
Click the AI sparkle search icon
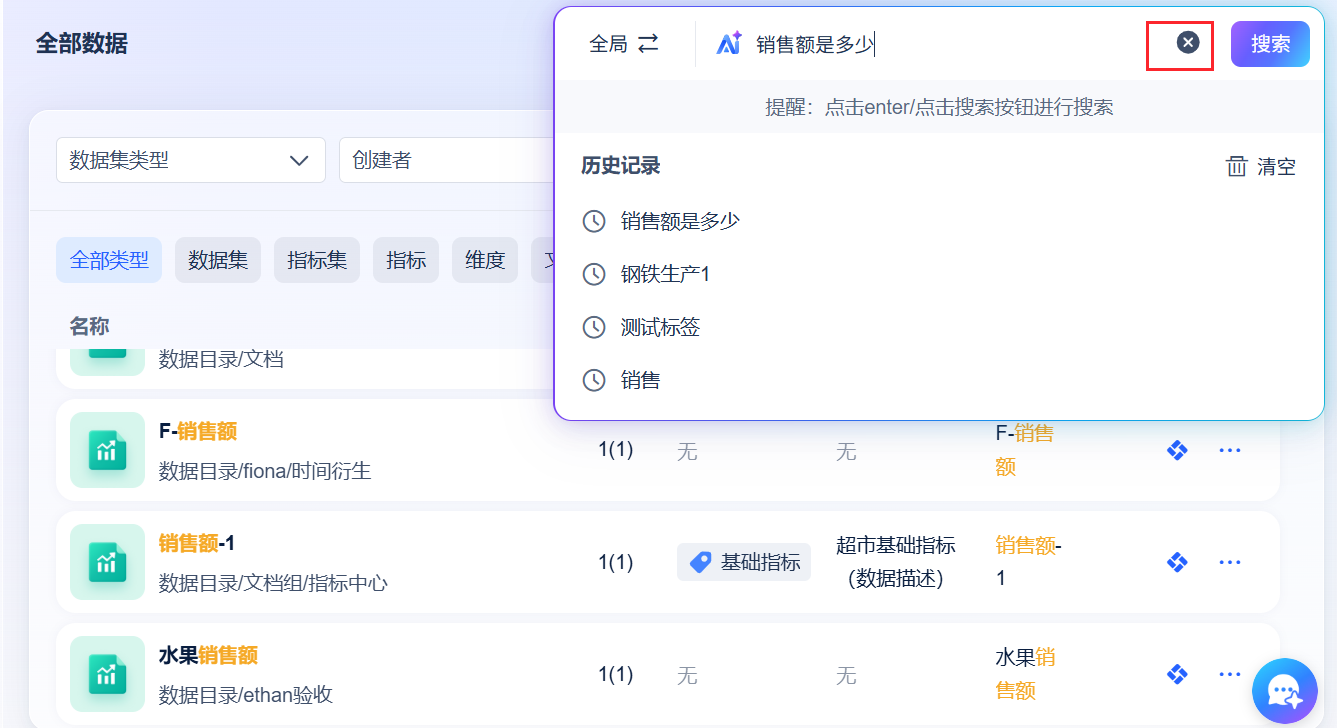729,43
